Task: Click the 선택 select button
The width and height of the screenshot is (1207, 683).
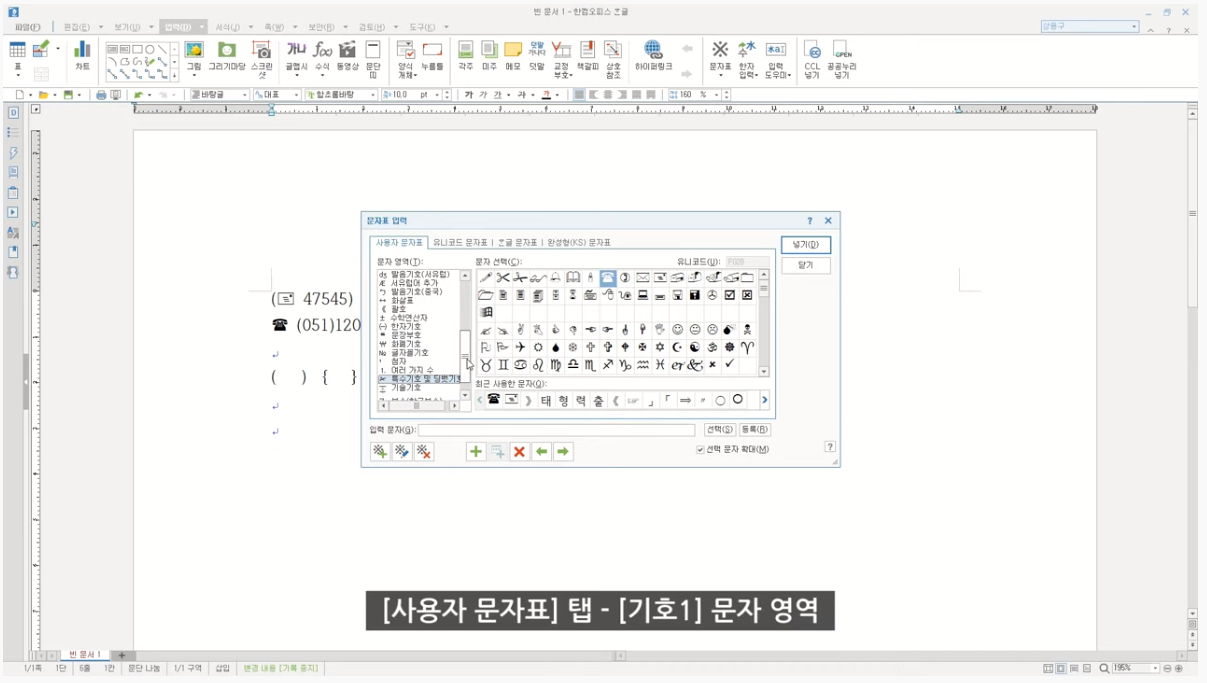Action: [x=719, y=430]
